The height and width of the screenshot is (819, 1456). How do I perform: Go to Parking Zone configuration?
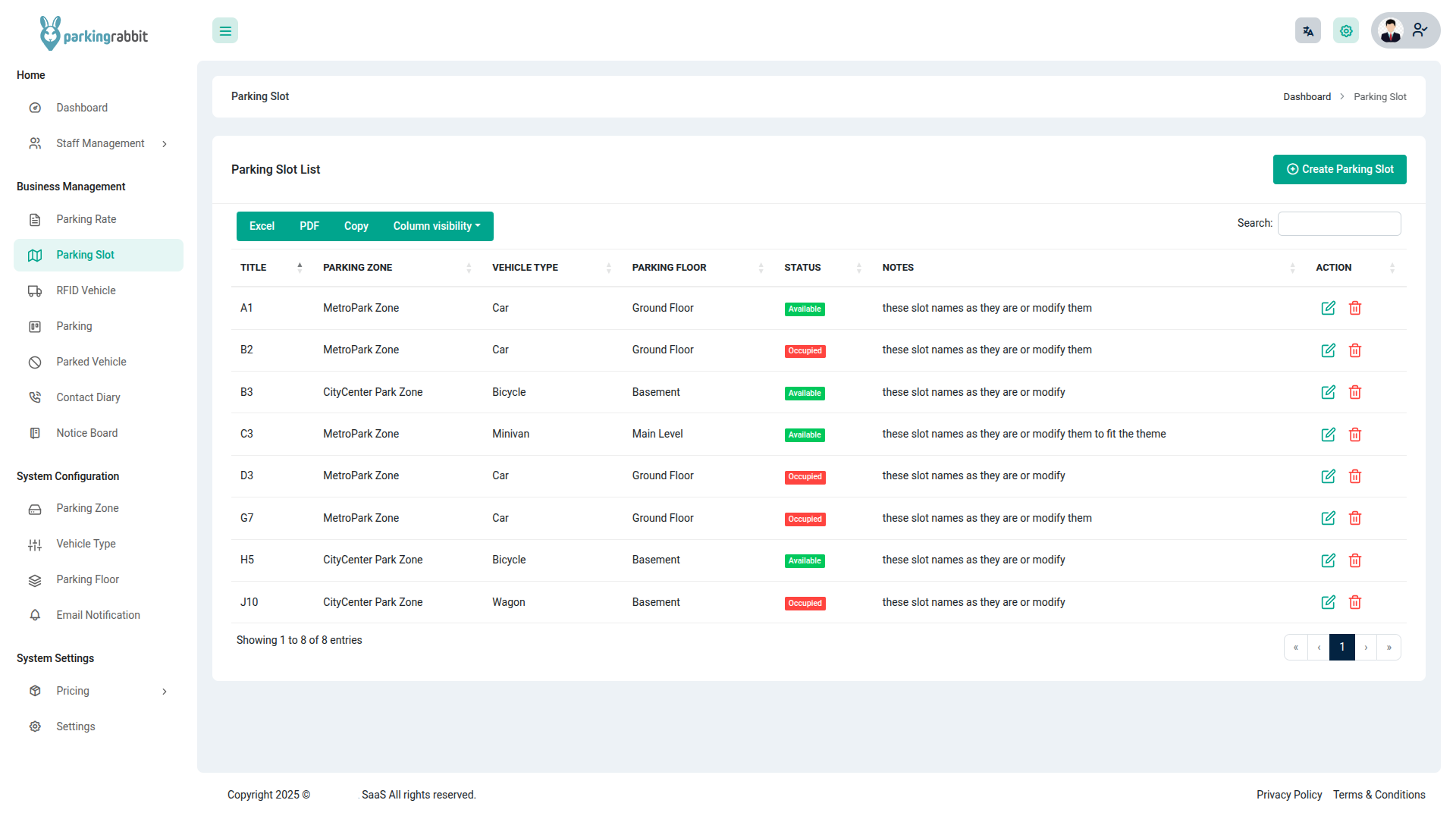click(87, 508)
